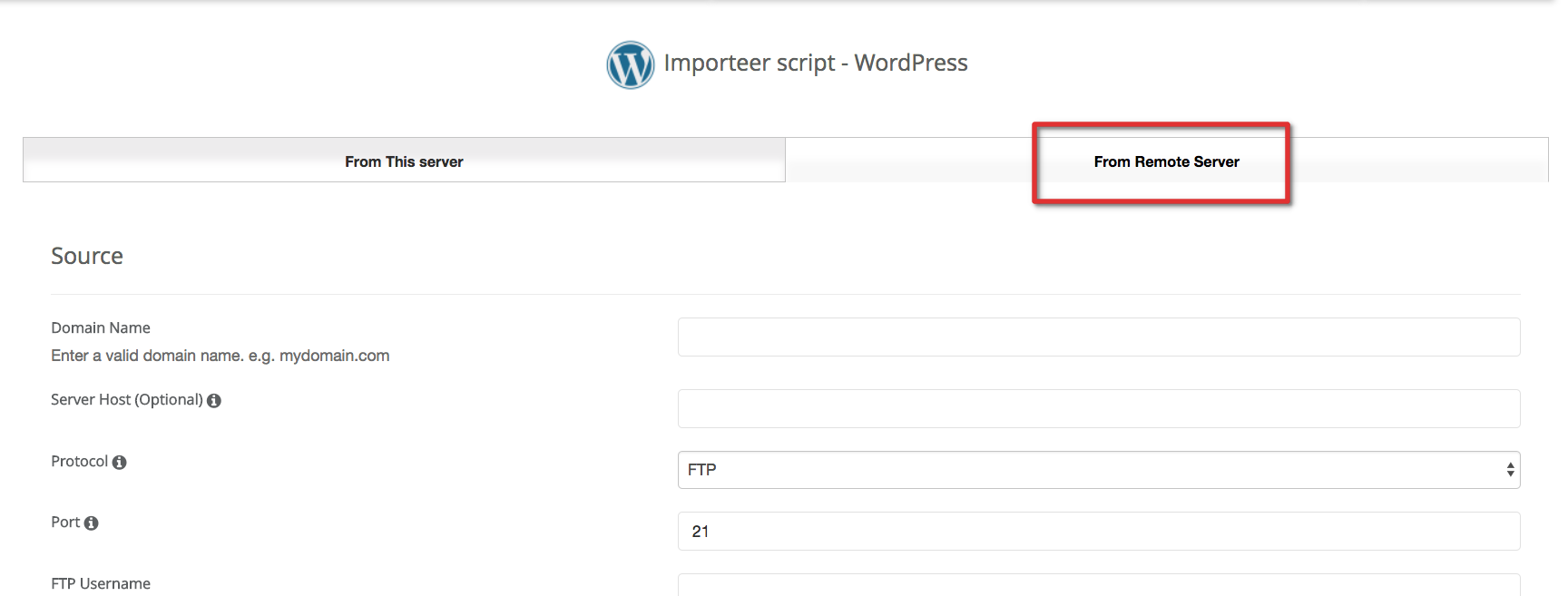Viewport: 1568px width, 596px height.
Task: Click the Importeer script - WordPress title
Action: coord(815,63)
